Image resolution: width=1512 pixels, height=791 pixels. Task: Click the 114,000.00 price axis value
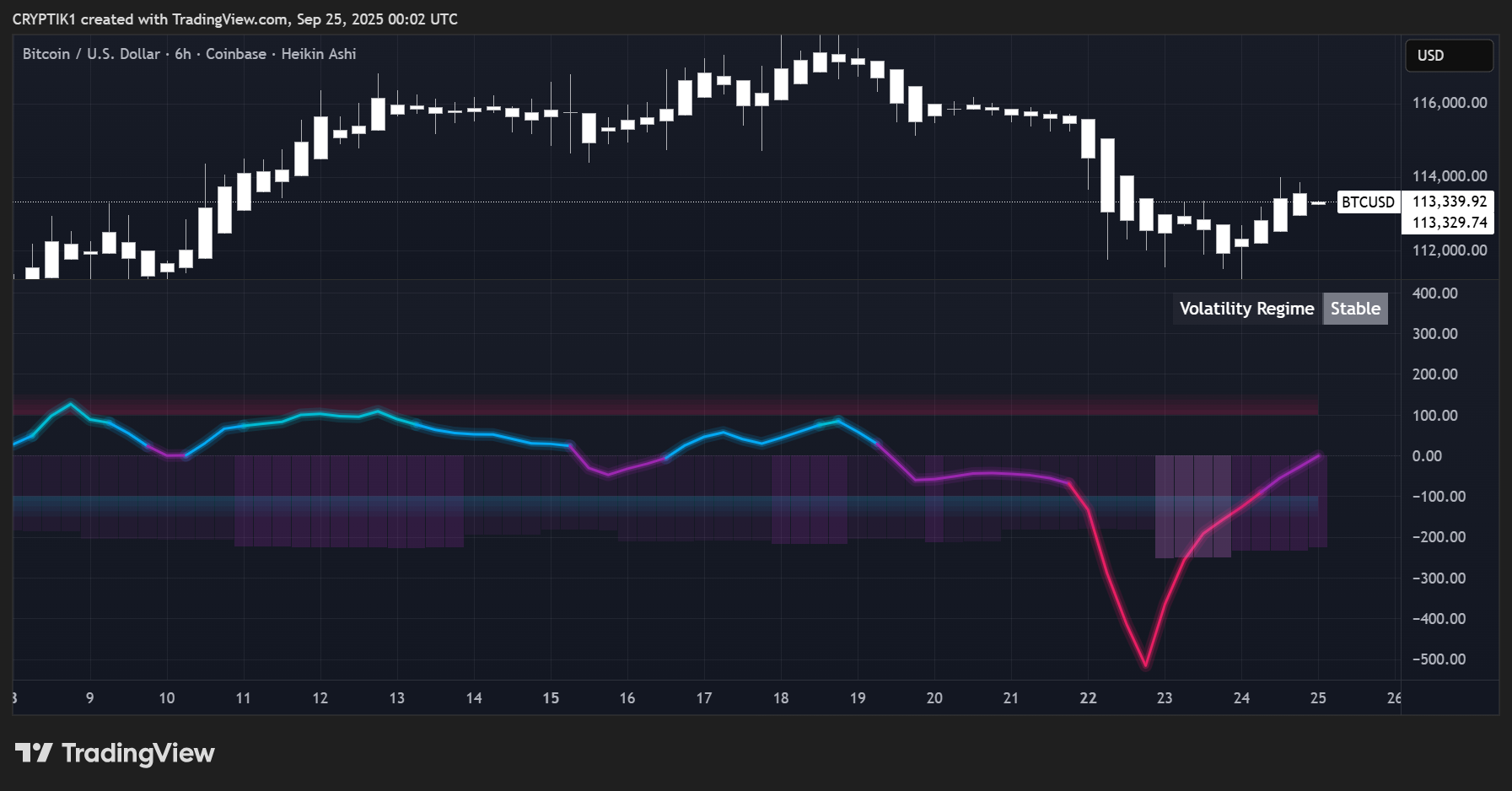point(1450,176)
